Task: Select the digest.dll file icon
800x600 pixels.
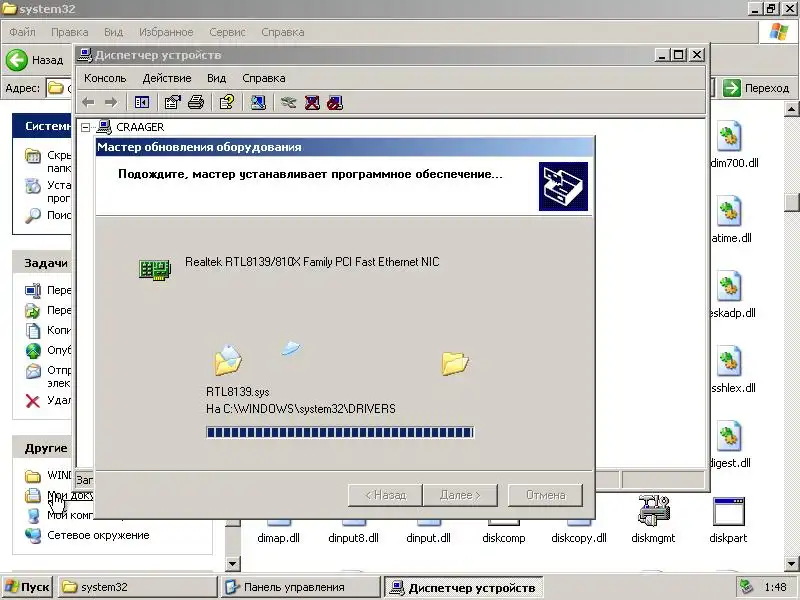Action: [x=729, y=436]
